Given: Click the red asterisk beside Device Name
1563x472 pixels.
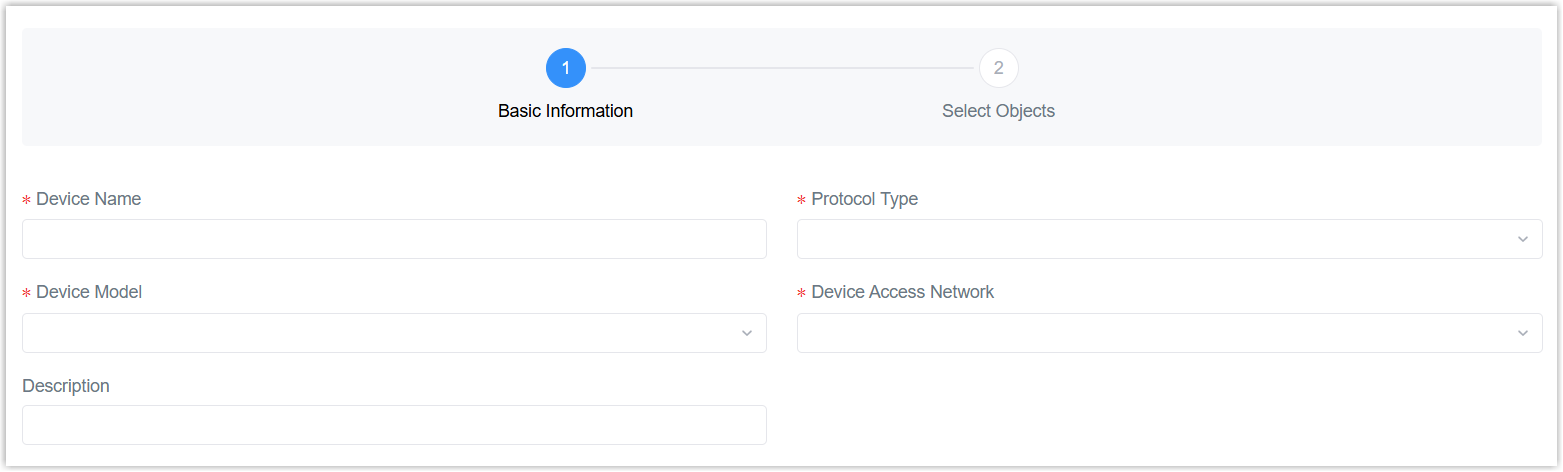Looking at the screenshot, I should 27,201.
